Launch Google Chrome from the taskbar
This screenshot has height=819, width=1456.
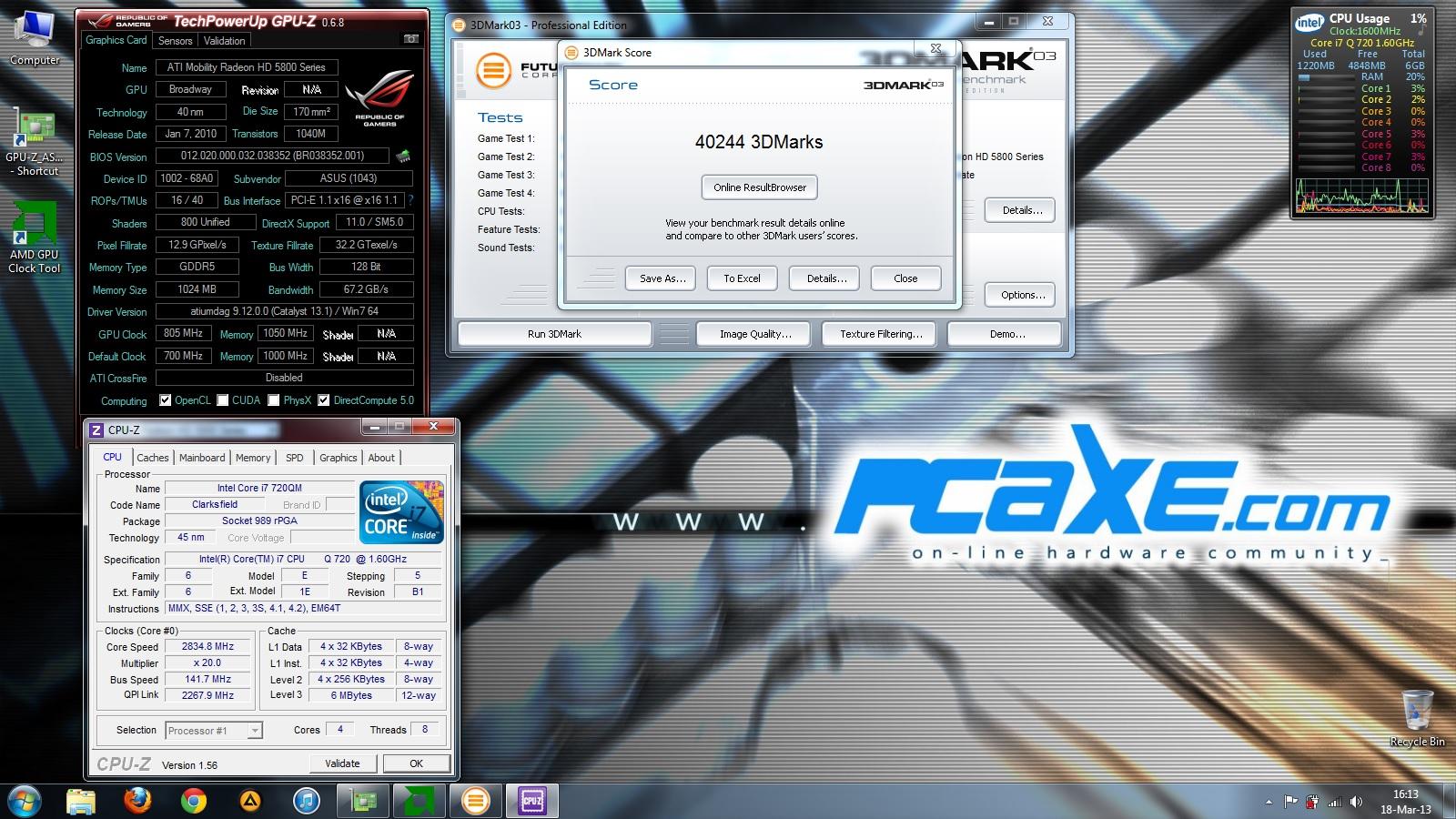click(194, 801)
